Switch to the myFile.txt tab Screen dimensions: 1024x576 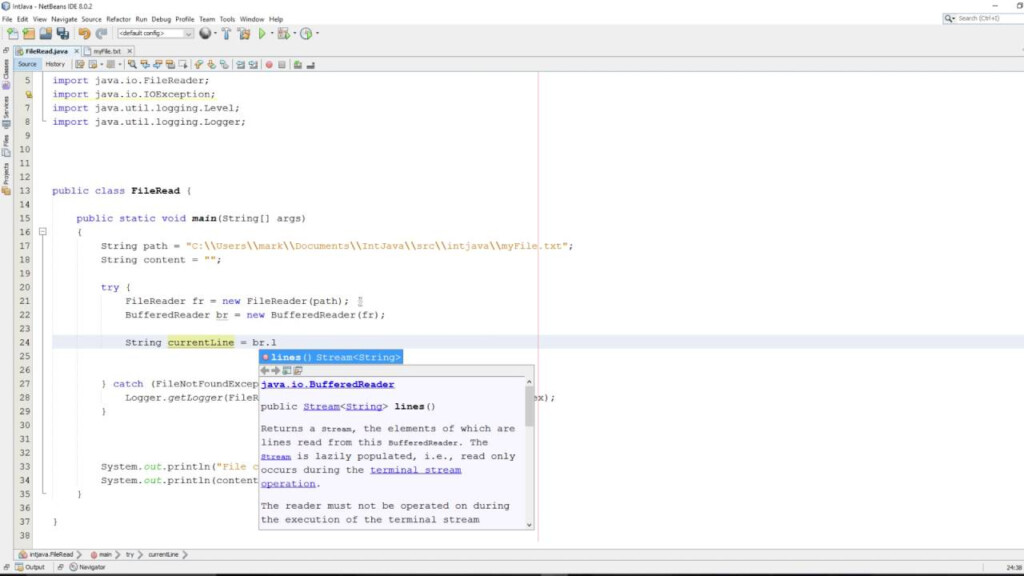click(107, 51)
